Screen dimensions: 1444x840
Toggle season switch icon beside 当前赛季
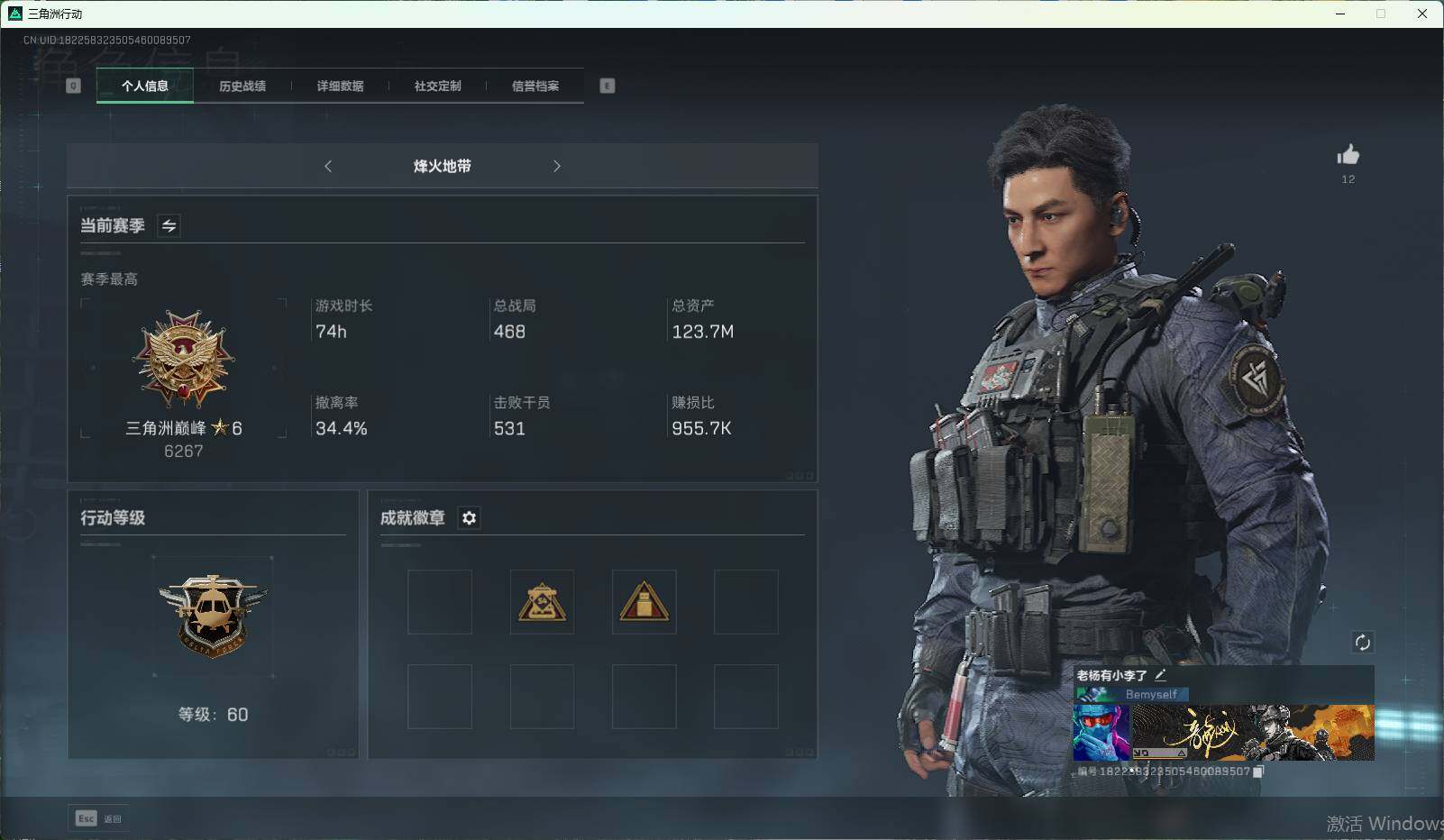[169, 225]
